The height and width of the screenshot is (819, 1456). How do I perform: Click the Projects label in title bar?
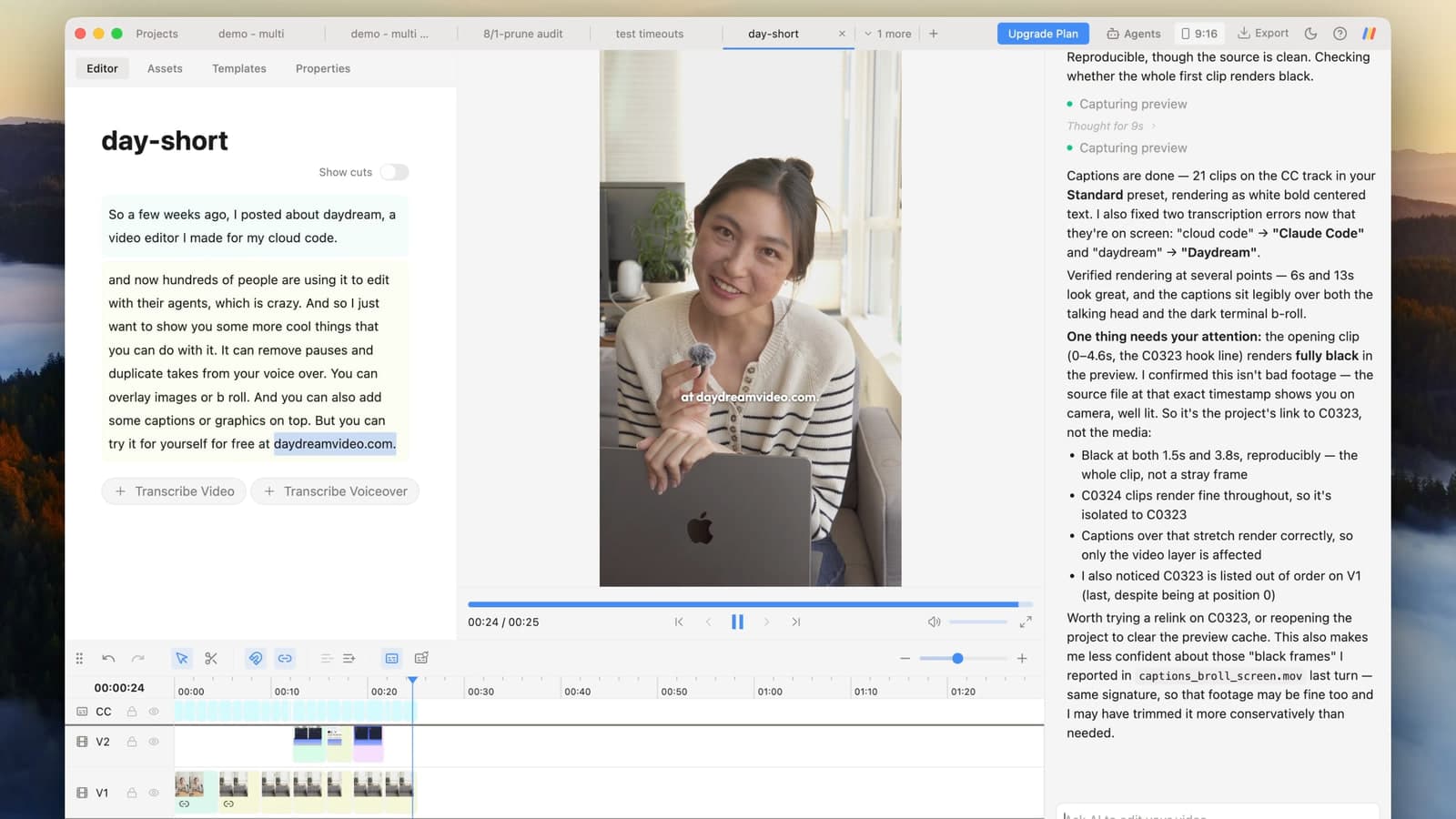coord(157,34)
